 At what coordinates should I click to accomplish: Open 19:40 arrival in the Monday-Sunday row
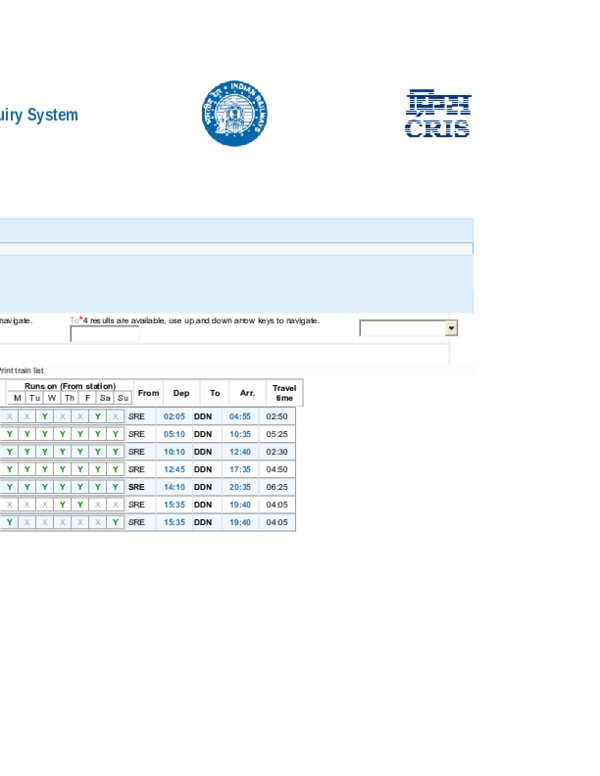pos(240,523)
